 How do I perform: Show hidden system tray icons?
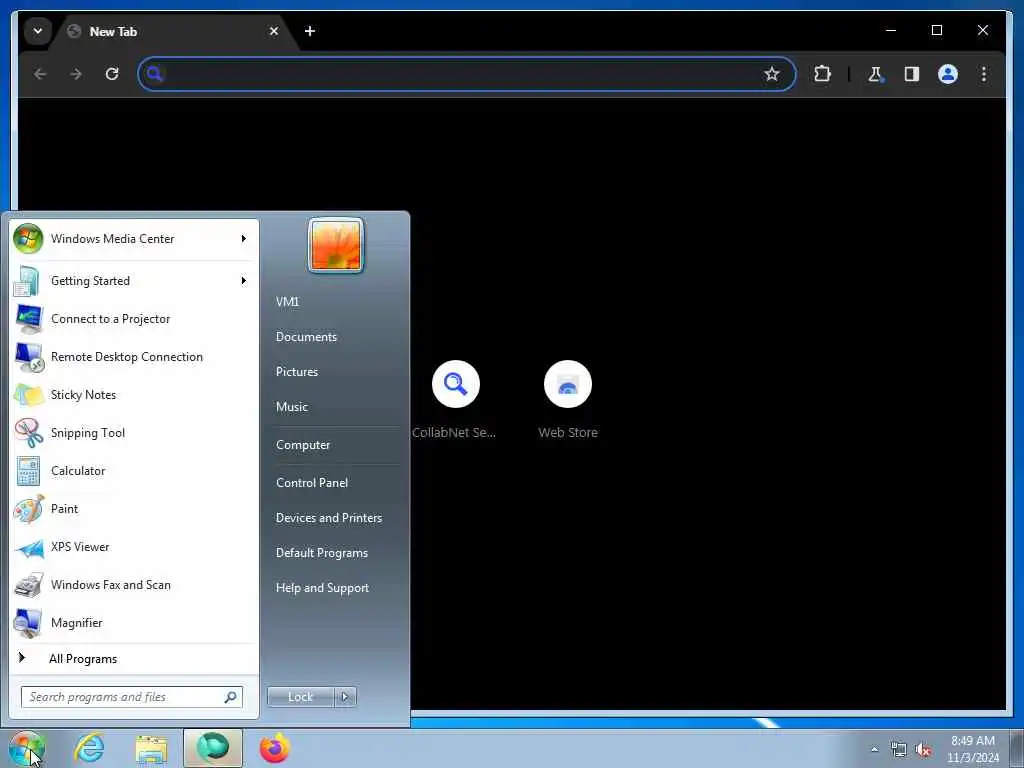tap(874, 749)
